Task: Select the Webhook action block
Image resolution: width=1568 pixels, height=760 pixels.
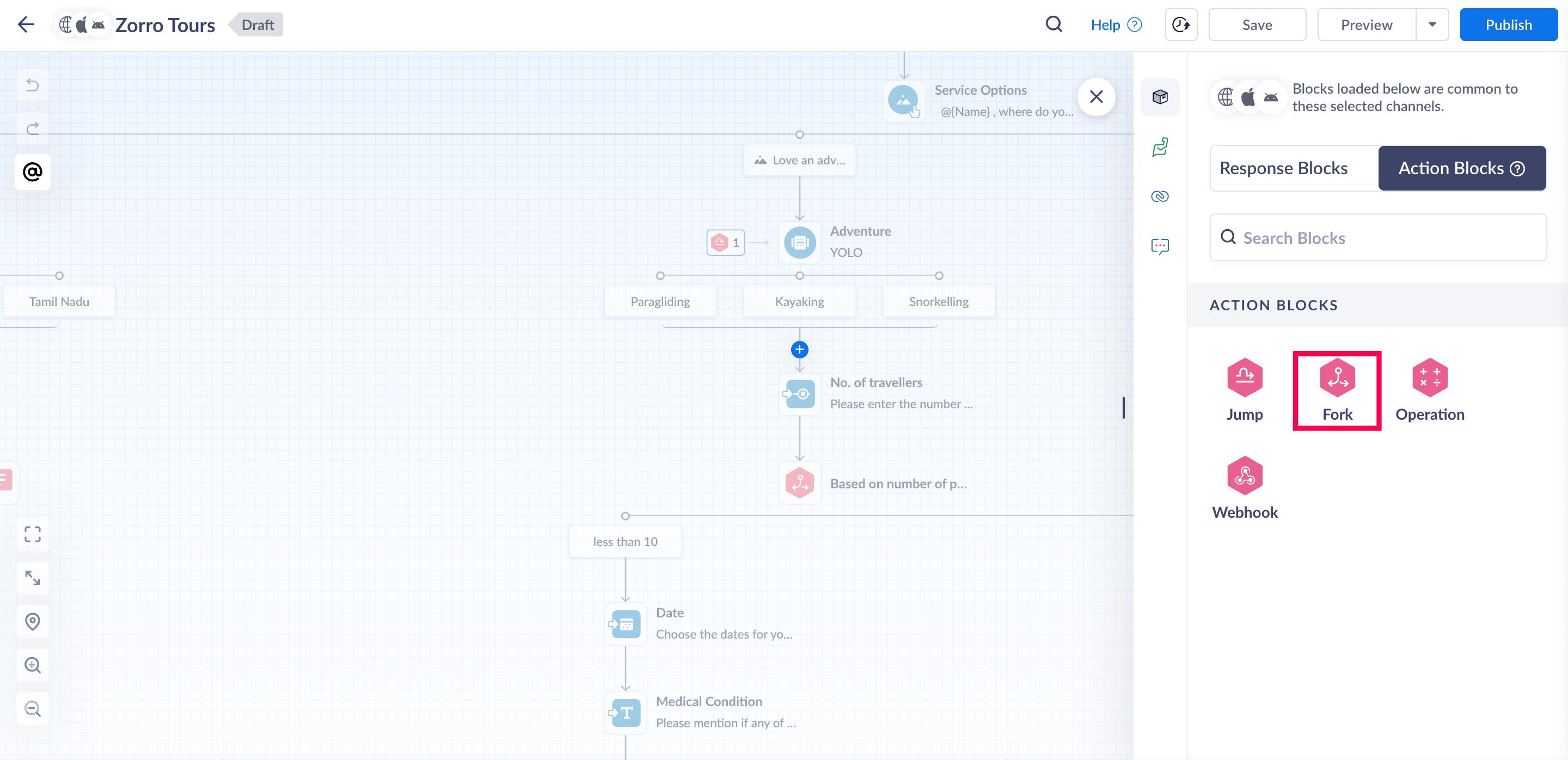Action: pyautogui.click(x=1244, y=487)
